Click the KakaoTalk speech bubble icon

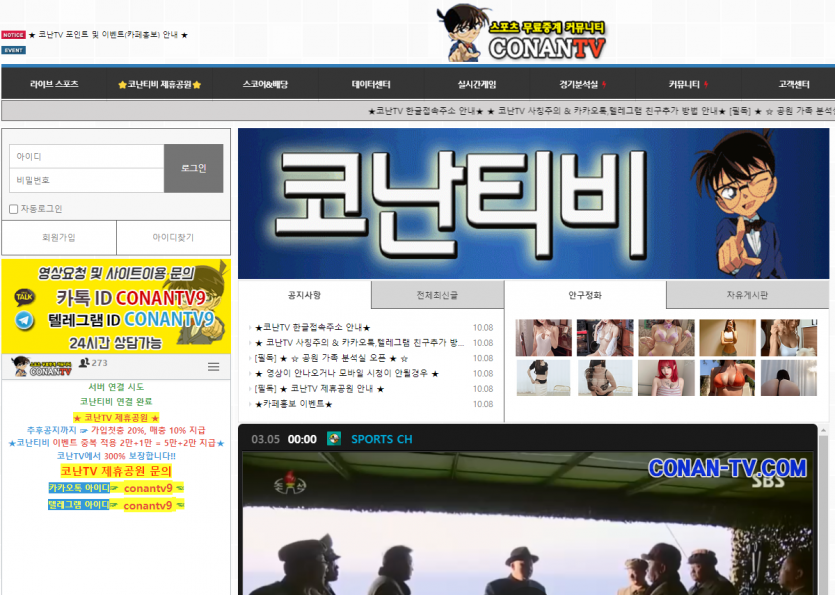click(x=24, y=296)
